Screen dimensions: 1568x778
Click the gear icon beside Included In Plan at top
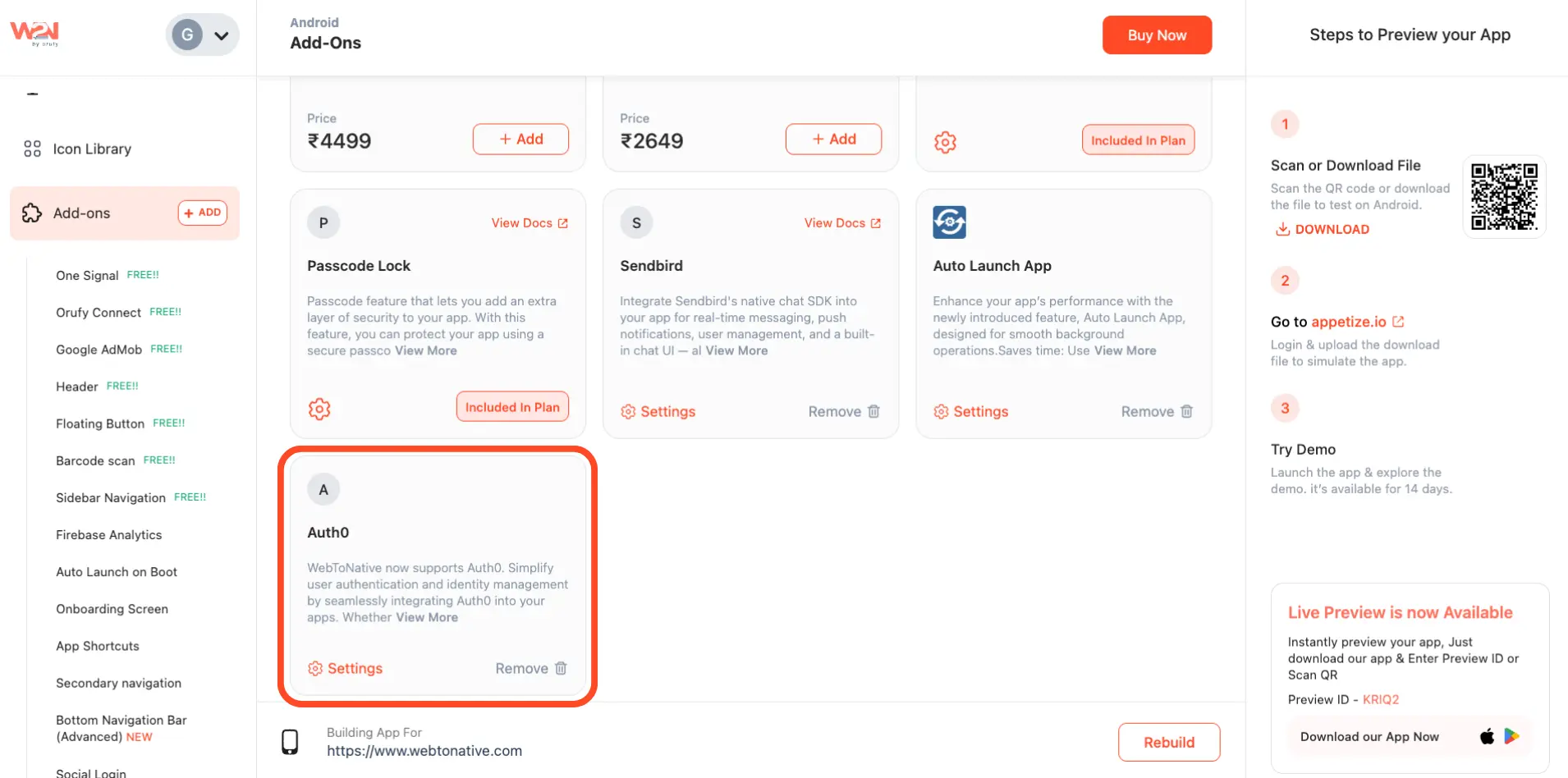(x=945, y=142)
